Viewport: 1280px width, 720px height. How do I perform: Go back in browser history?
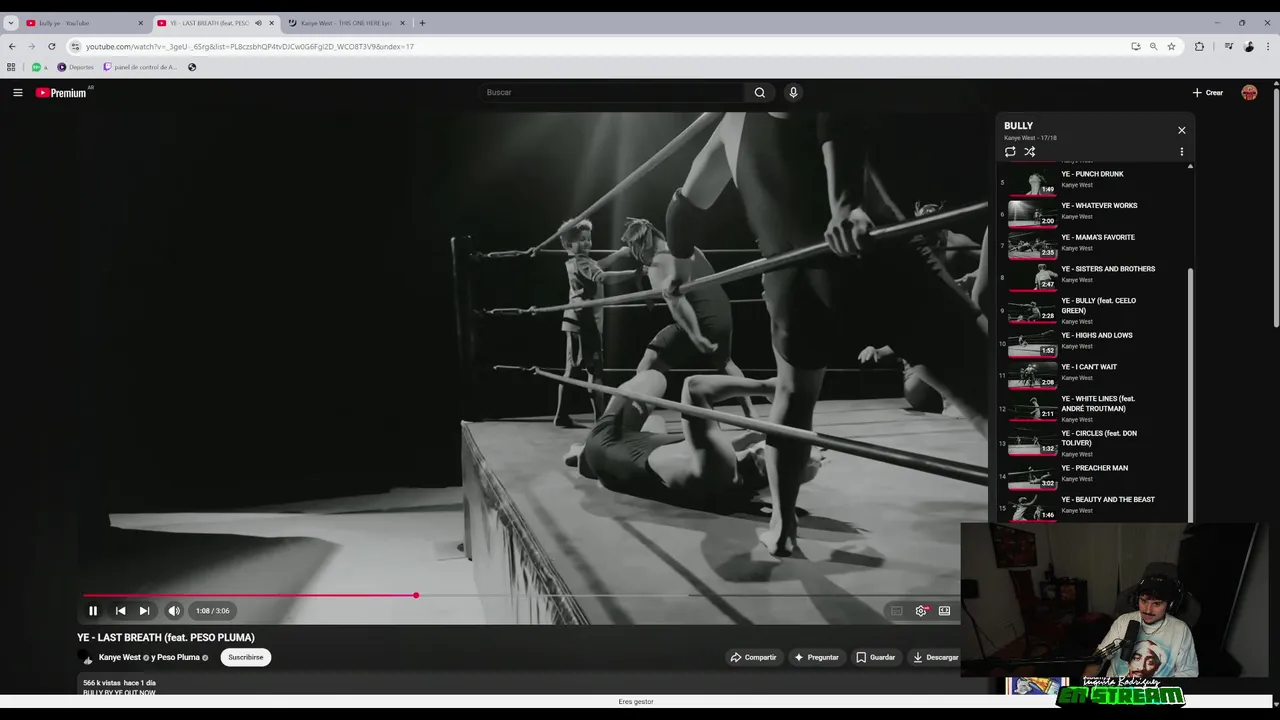coord(12,46)
